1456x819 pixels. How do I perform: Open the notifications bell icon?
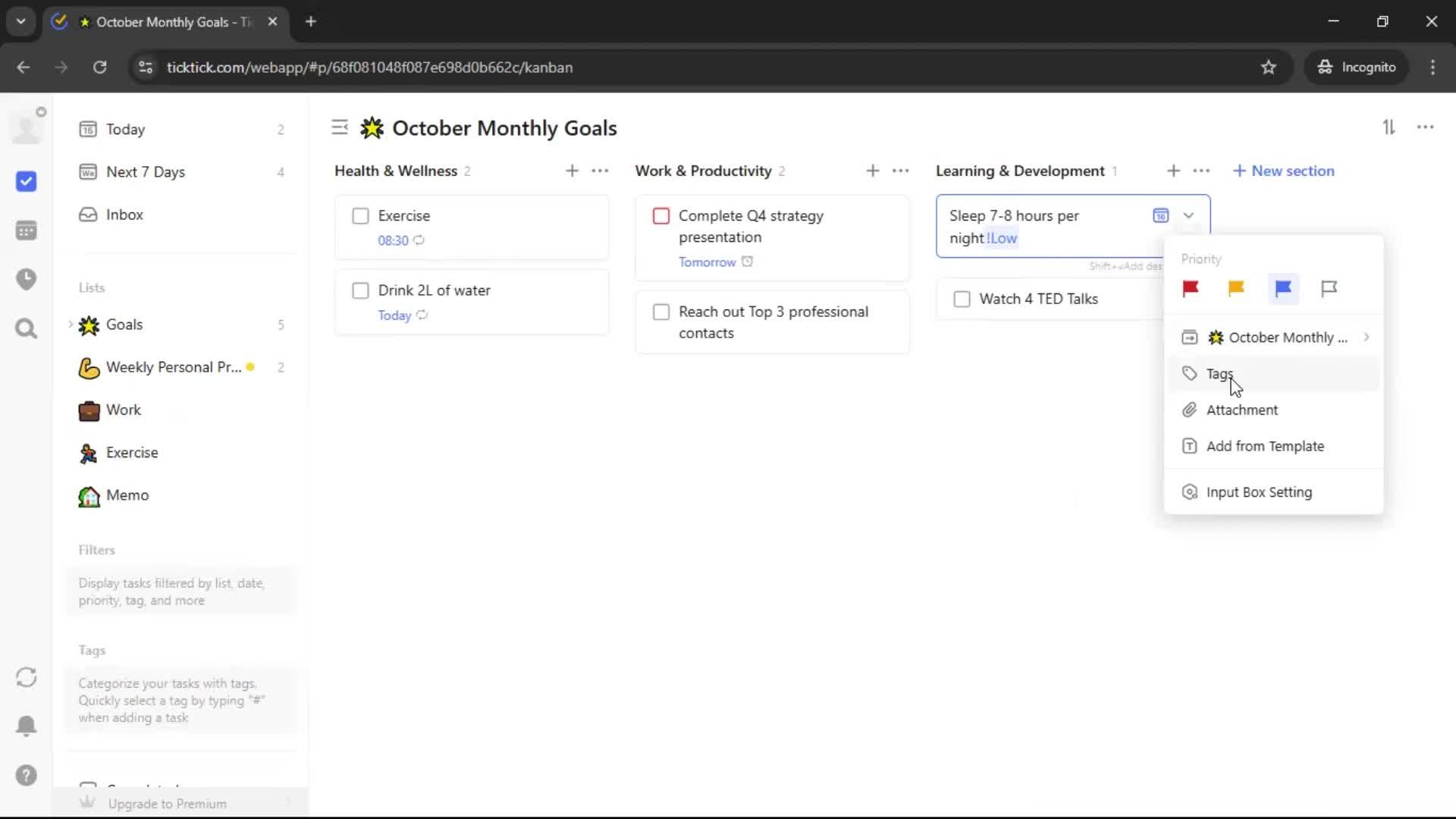coord(26,726)
